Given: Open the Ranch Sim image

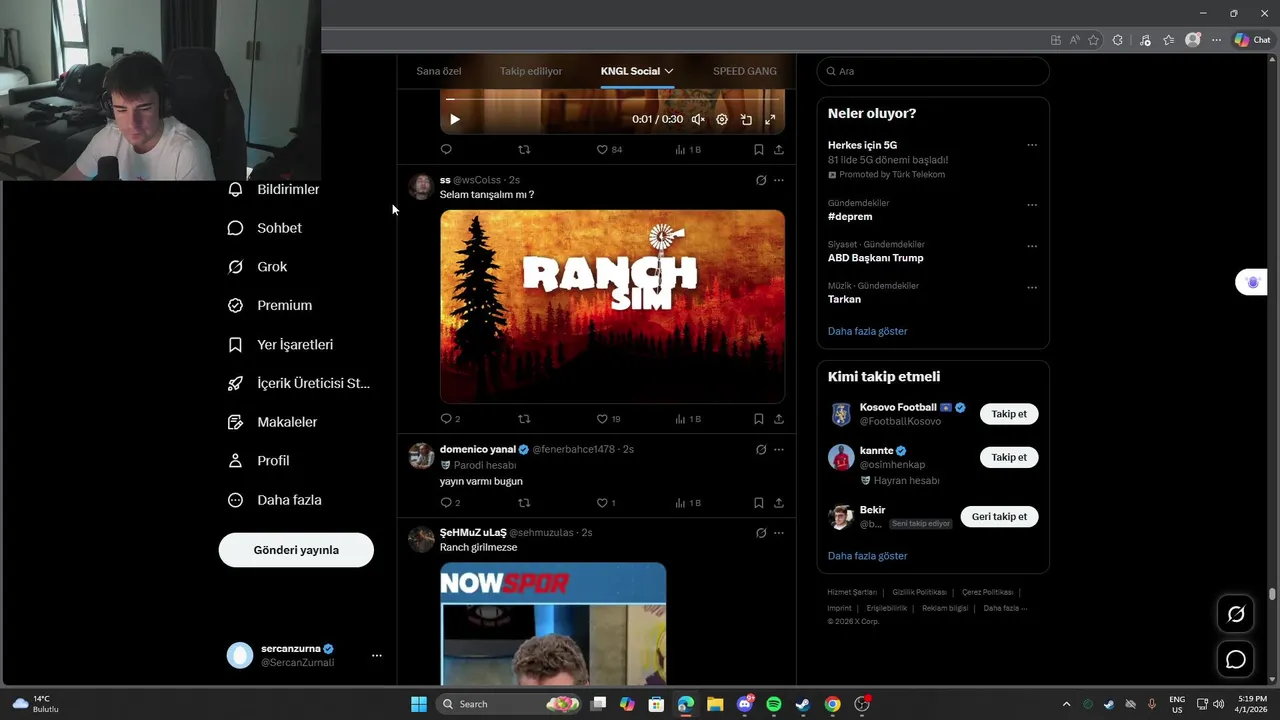Looking at the screenshot, I should (612, 306).
